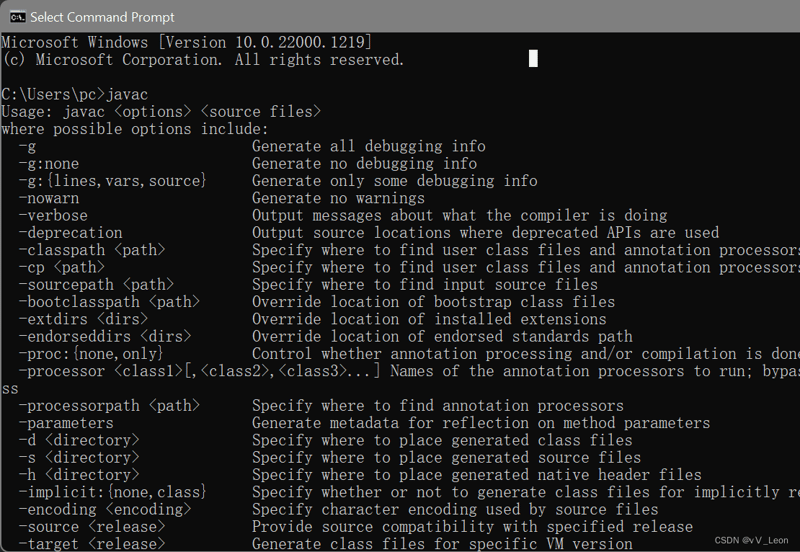The height and width of the screenshot is (552, 800).
Task: Click the '-deprecation' option text
Action: coord(70,233)
